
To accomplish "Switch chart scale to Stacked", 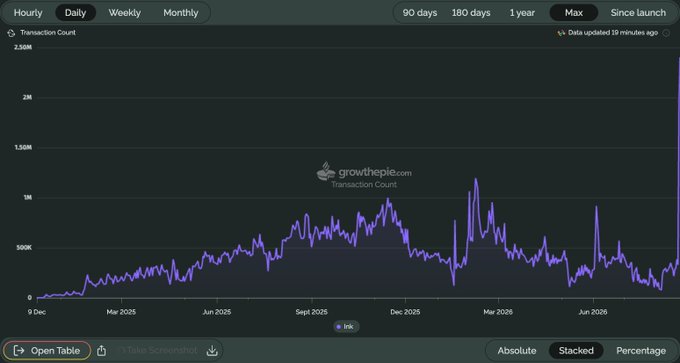I will 576,350.
